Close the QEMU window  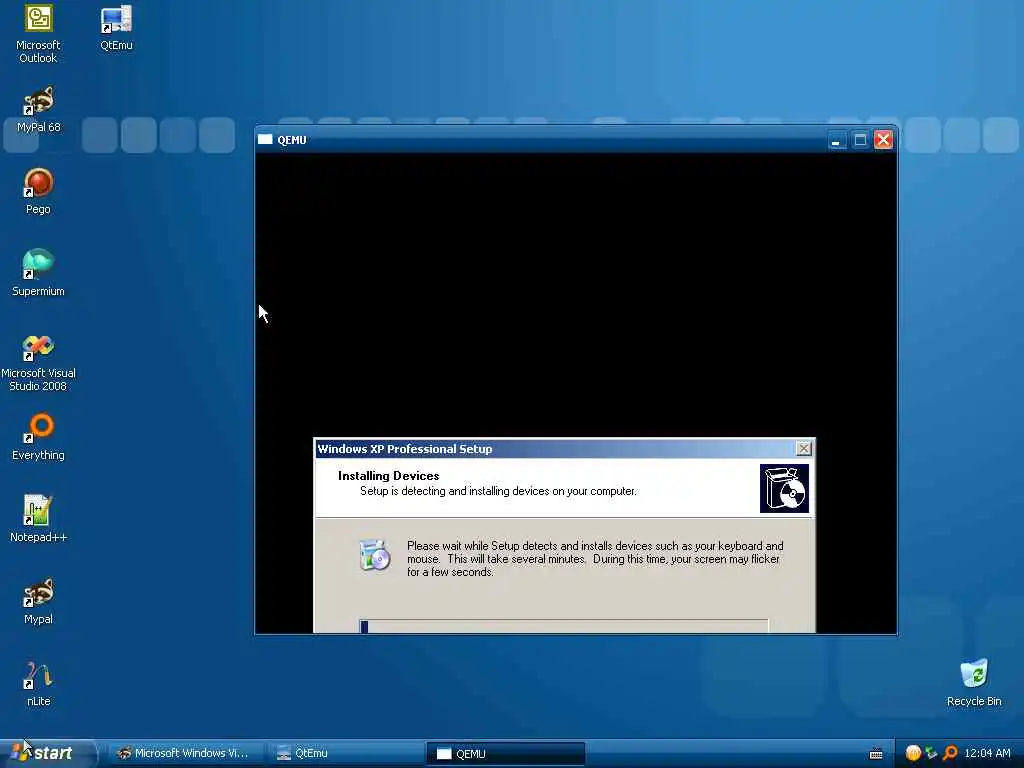(884, 140)
